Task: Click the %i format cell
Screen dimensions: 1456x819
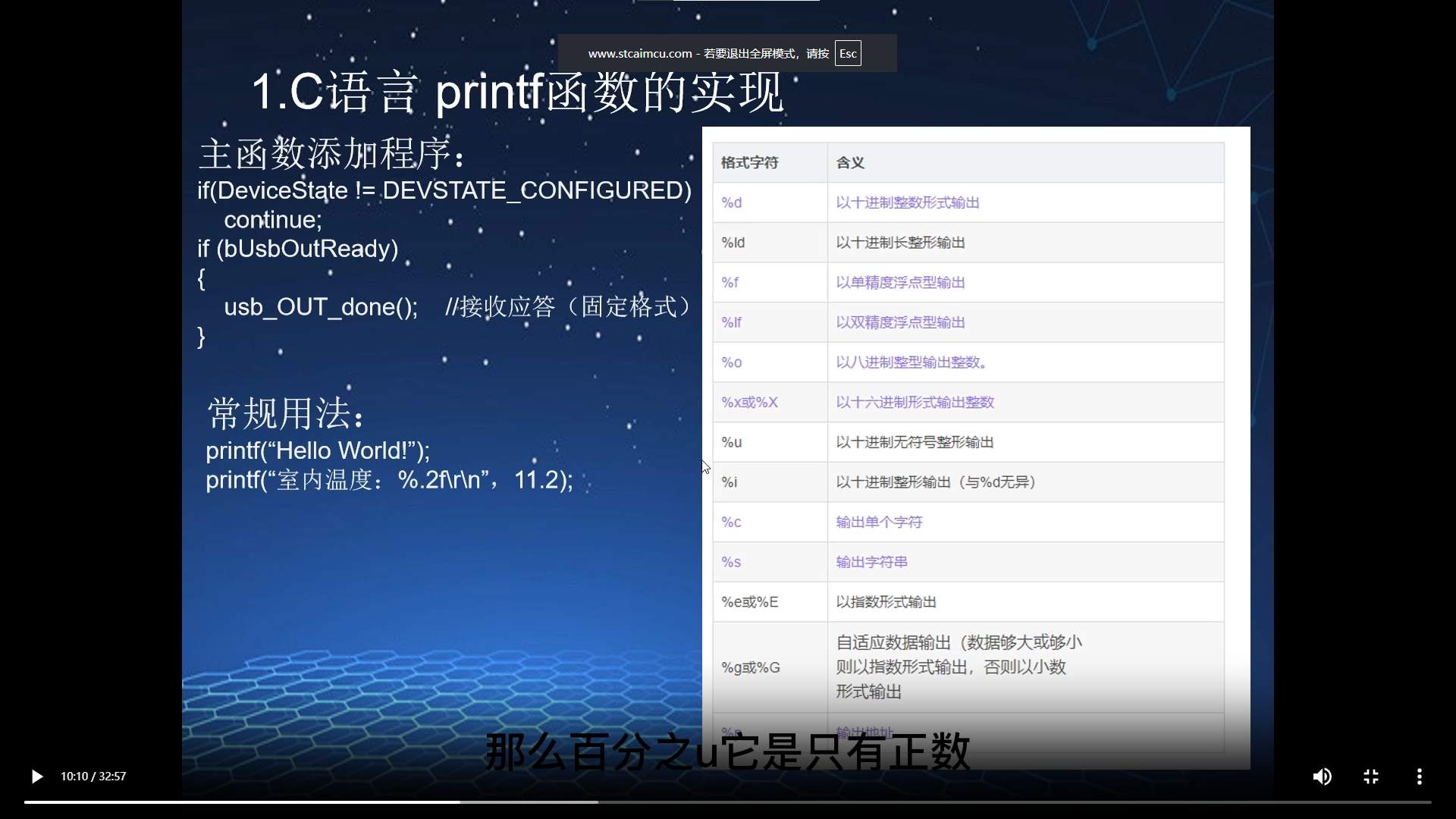Action: click(x=770, y=482)
